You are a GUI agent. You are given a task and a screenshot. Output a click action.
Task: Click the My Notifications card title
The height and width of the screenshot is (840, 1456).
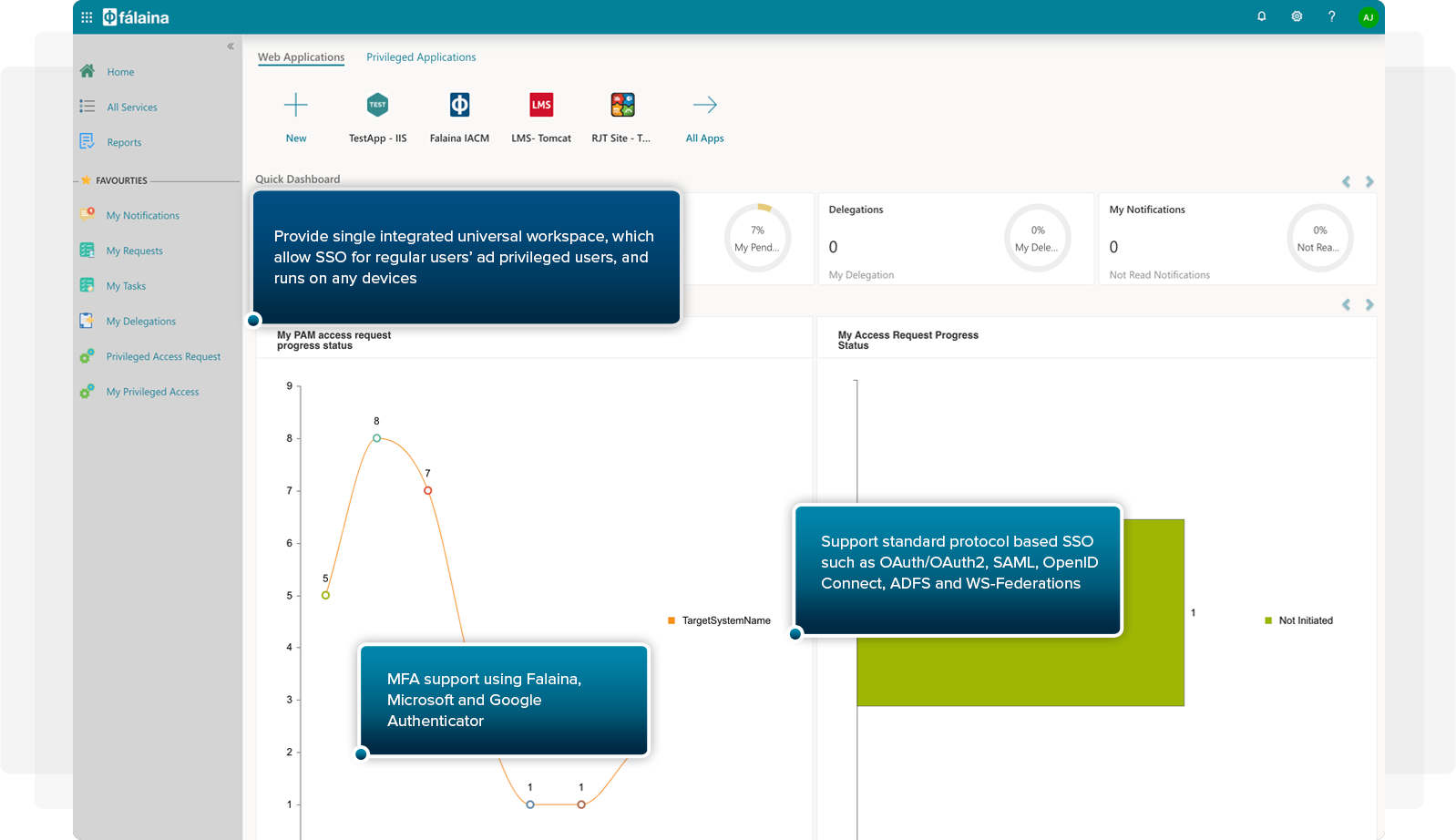1147,210
